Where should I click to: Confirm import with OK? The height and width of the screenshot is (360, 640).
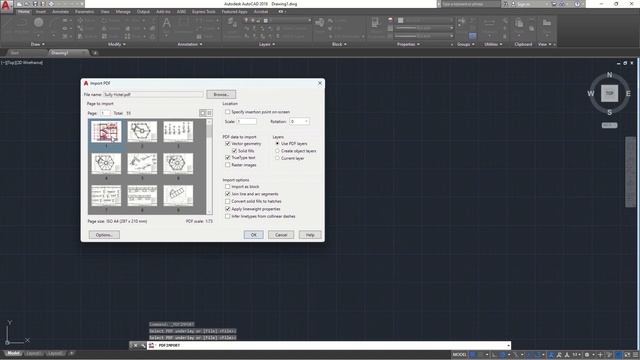pos(253,235)
